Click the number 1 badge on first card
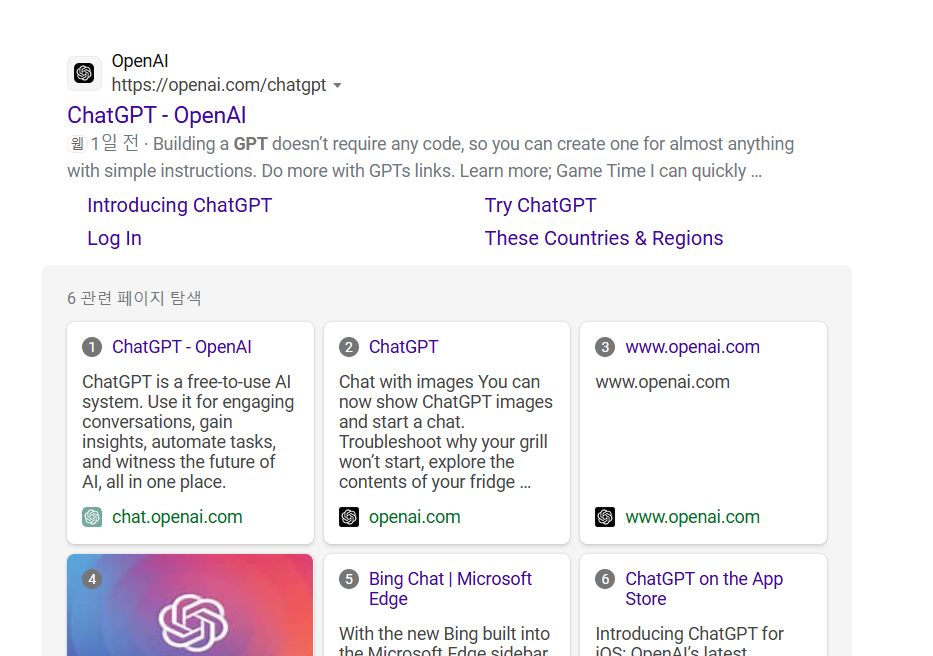 (92, 347)
